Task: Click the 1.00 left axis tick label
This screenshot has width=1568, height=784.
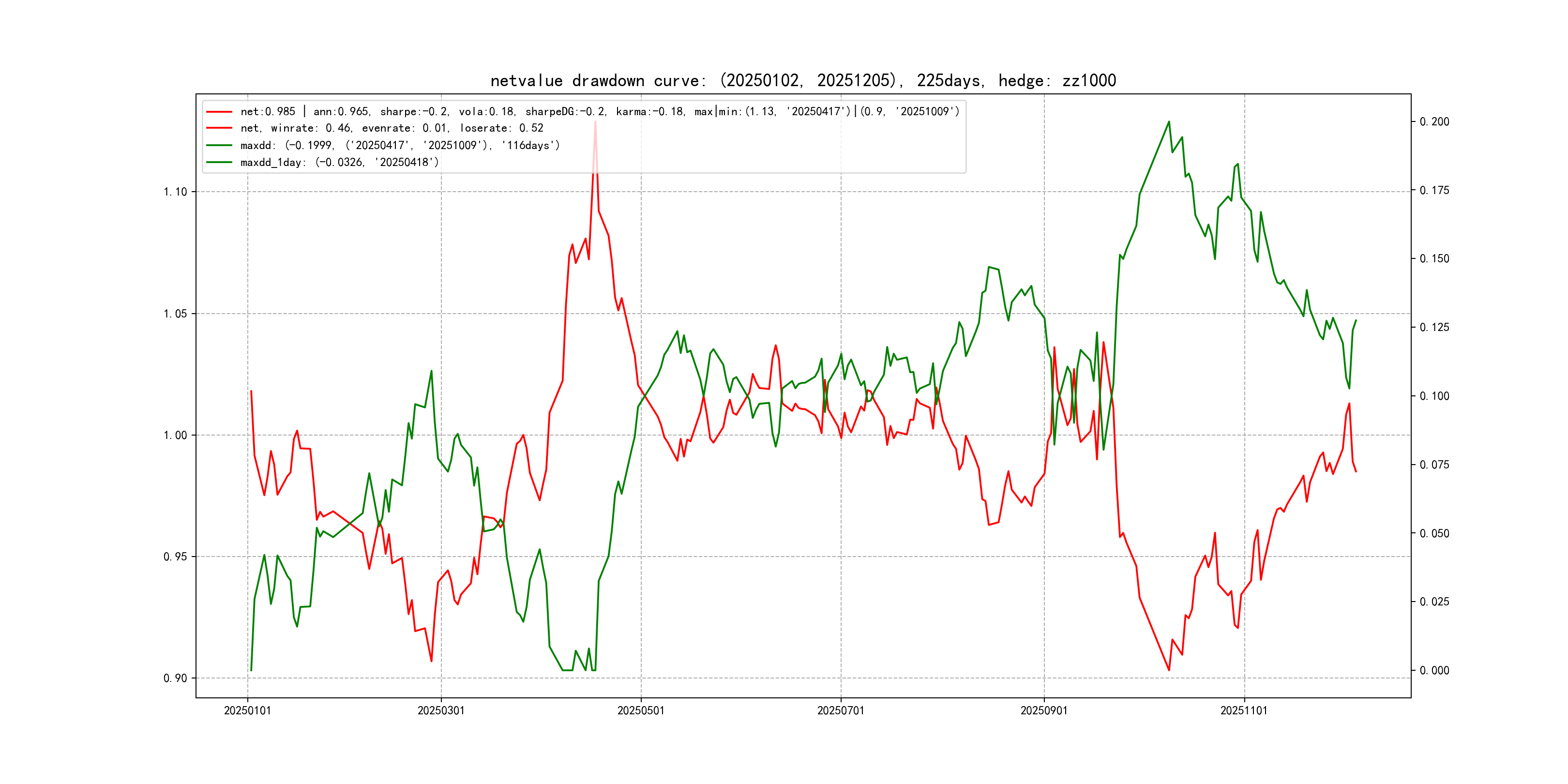Action: click(x=175, y=435)
